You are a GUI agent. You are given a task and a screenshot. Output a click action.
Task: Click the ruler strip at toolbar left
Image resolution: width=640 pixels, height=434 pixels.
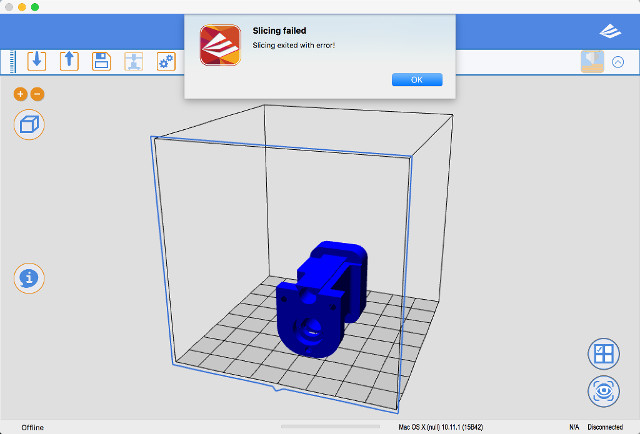13,62
